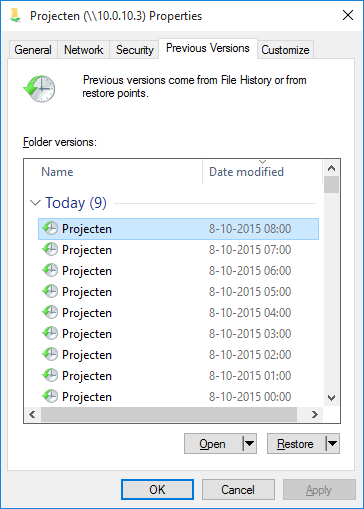
Task: Click the OK button
Action: [x=157, y=490]
